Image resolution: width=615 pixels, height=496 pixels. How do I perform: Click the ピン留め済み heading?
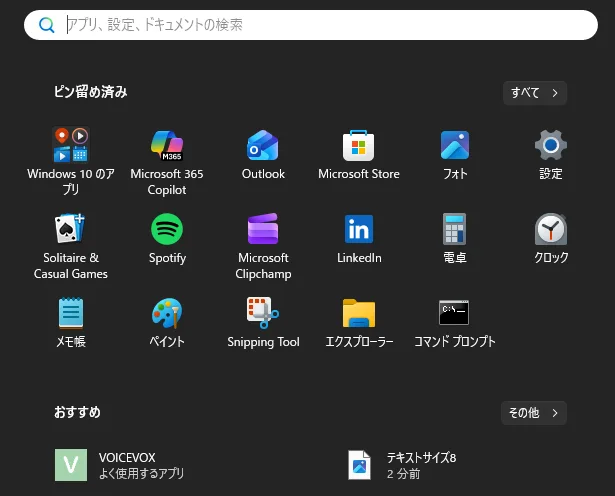tap(91, 92)
